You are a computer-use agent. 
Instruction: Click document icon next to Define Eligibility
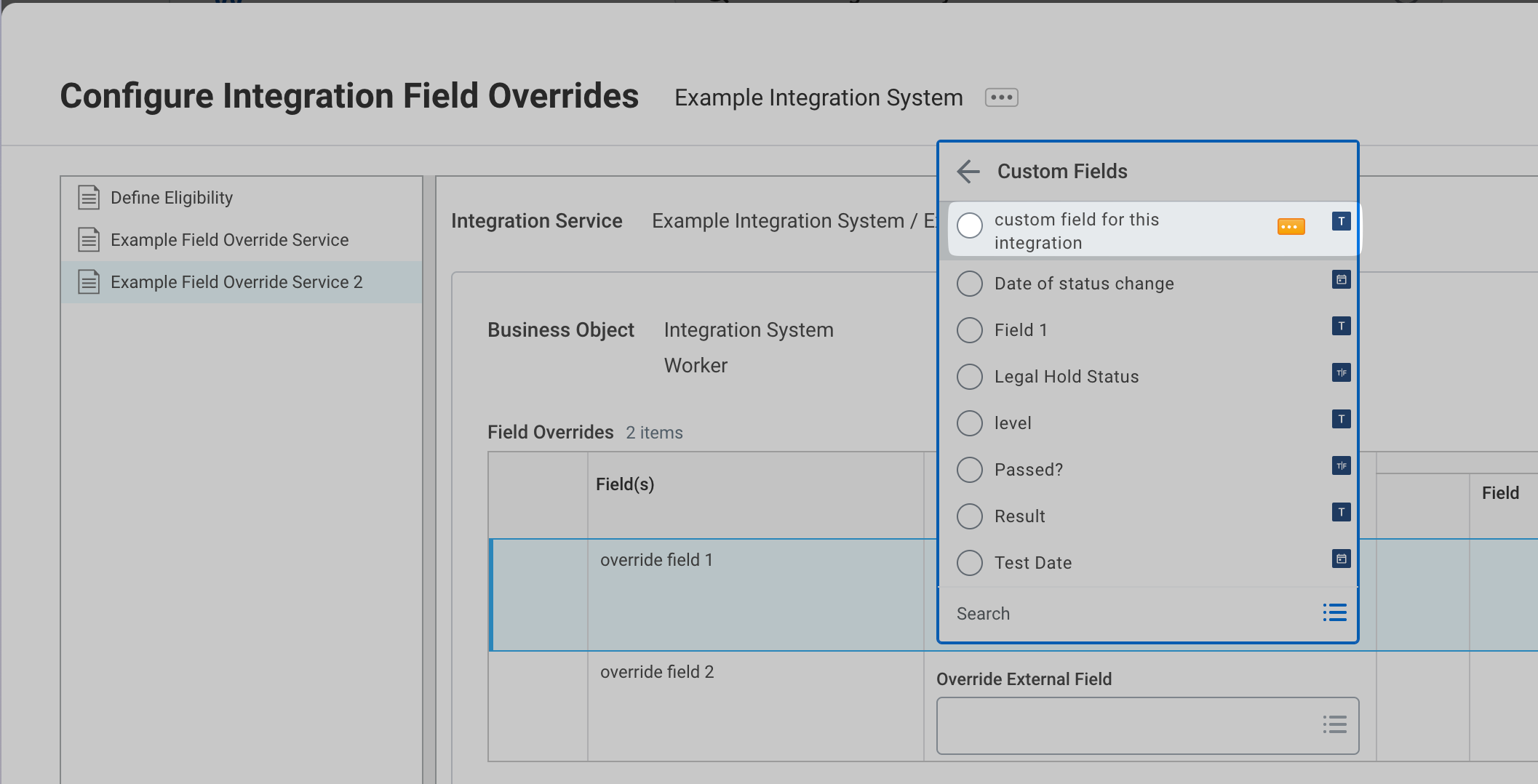(89, 197)
